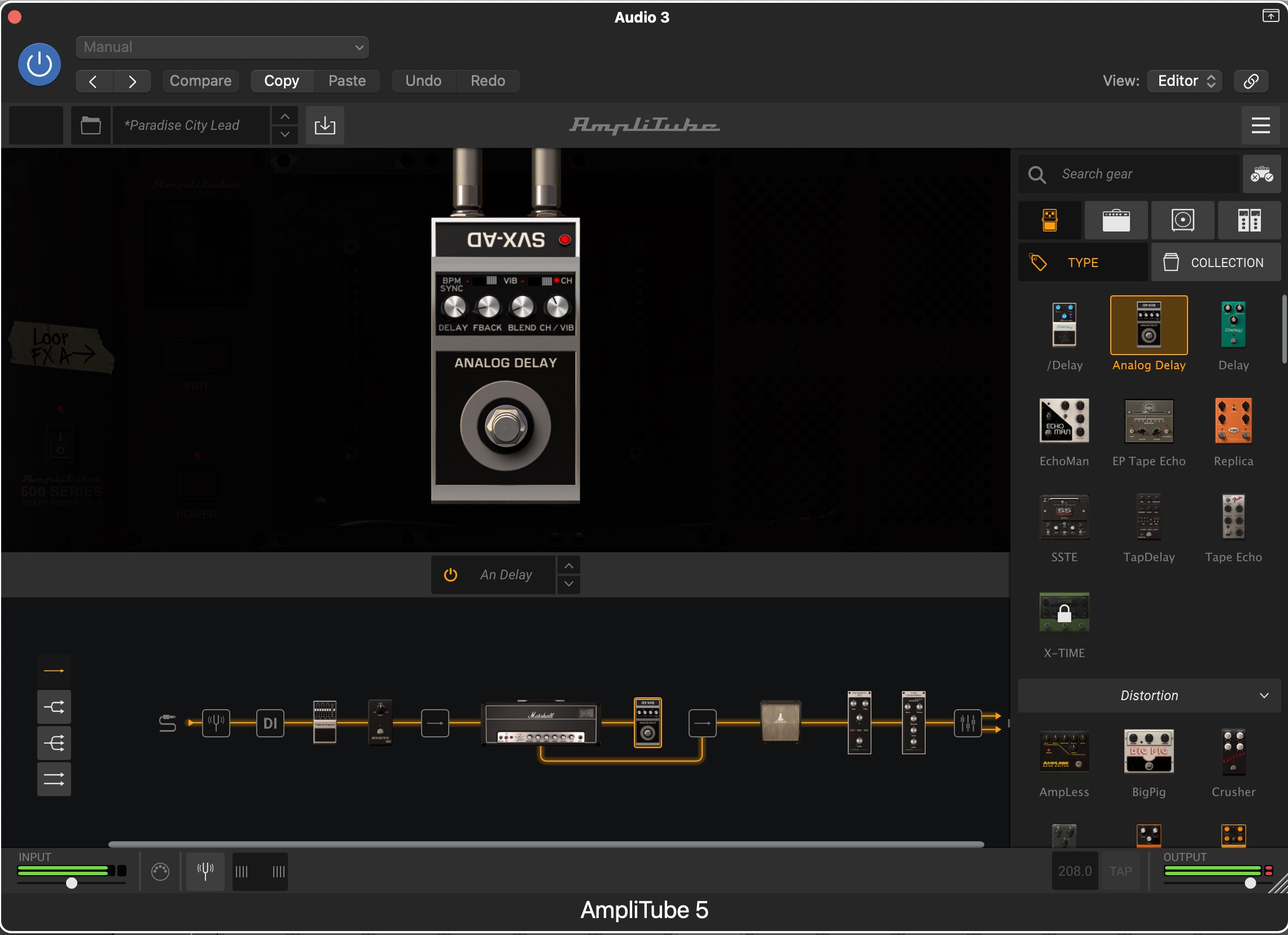
Task: Select the Crusher distortion pedal
Action: tap(1233, 752)
